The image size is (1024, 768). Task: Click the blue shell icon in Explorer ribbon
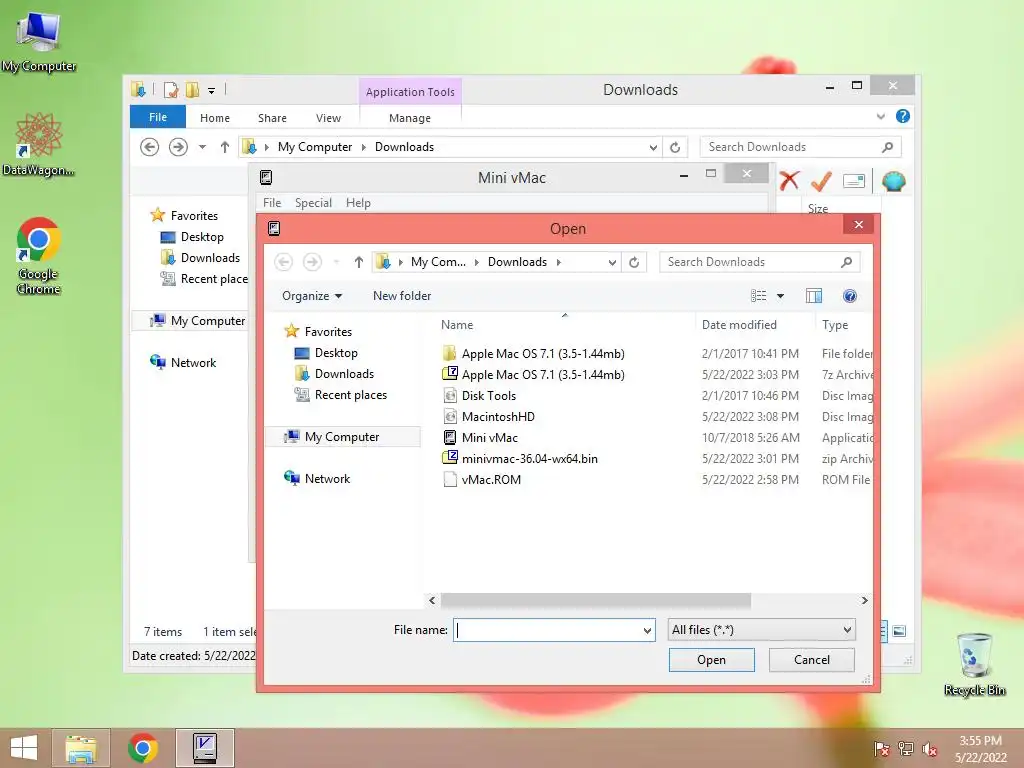(893, 181)
